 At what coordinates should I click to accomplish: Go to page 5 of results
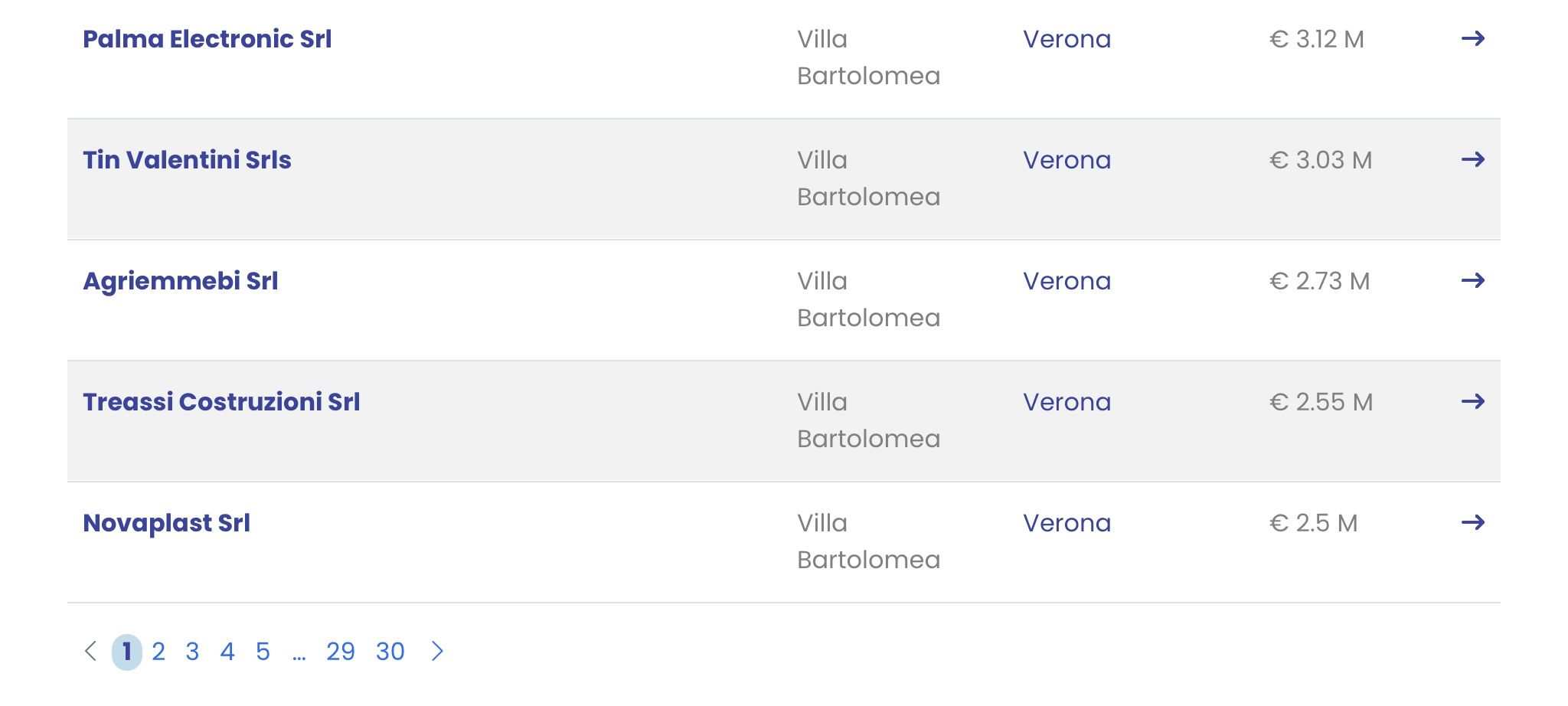click(x=263, y=652)
